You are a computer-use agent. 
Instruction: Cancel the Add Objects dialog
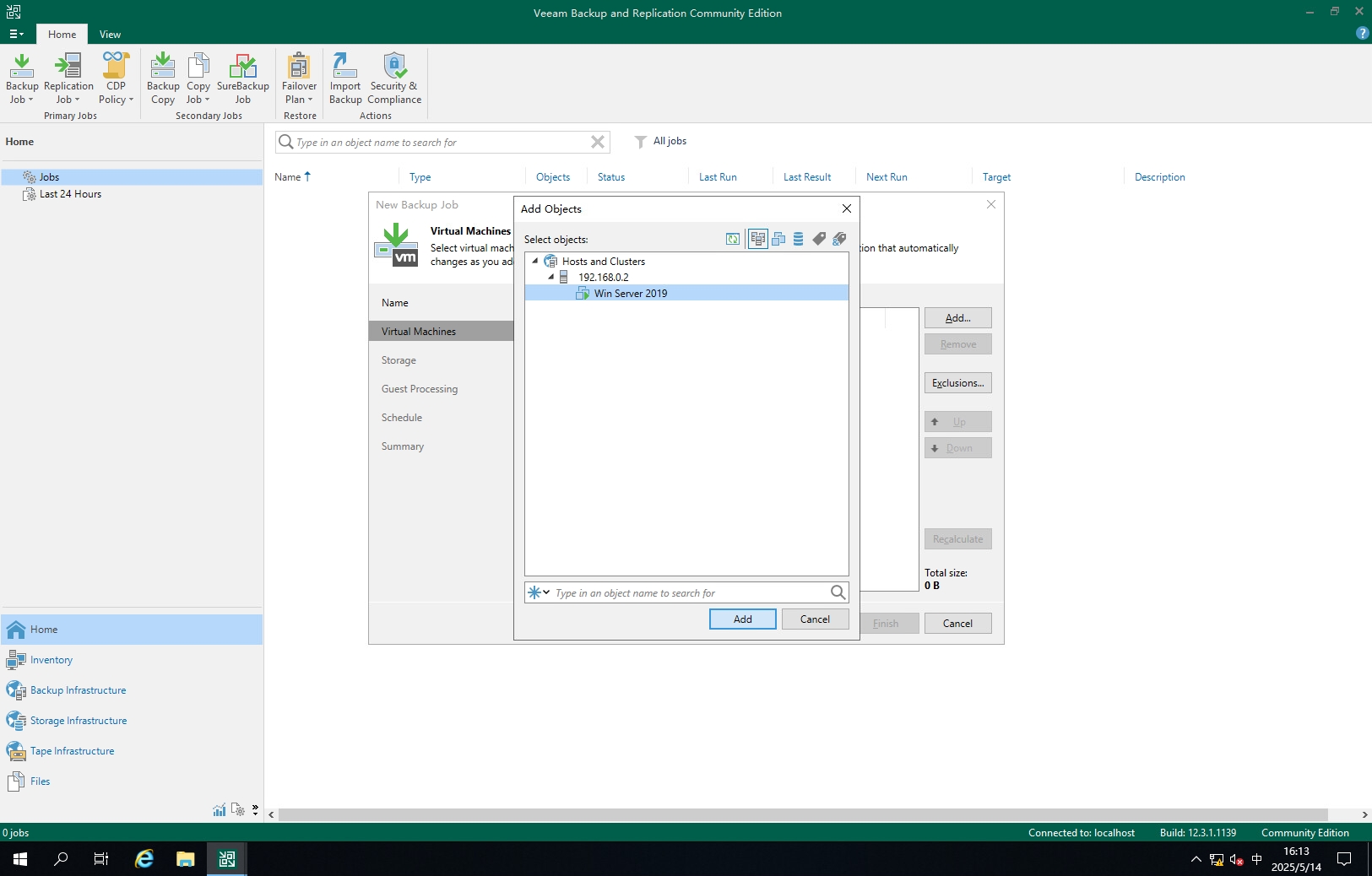[815, 619]
